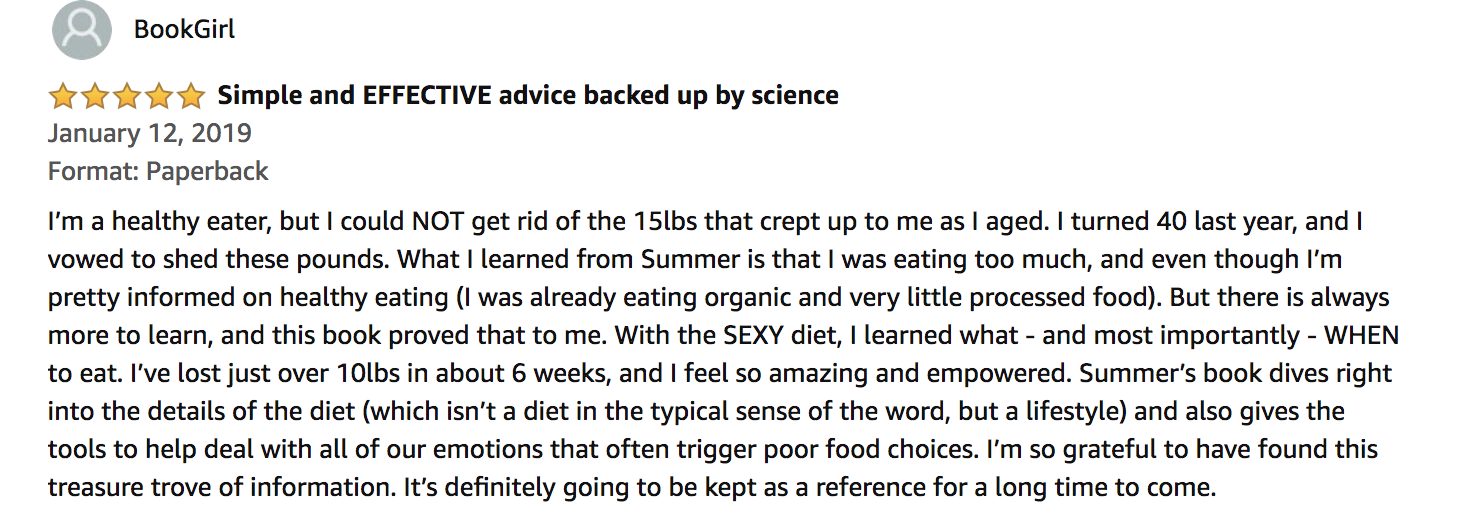Click the word 'NOT' in the review text
Screen dimensions: 1472x524
[436, 222]
